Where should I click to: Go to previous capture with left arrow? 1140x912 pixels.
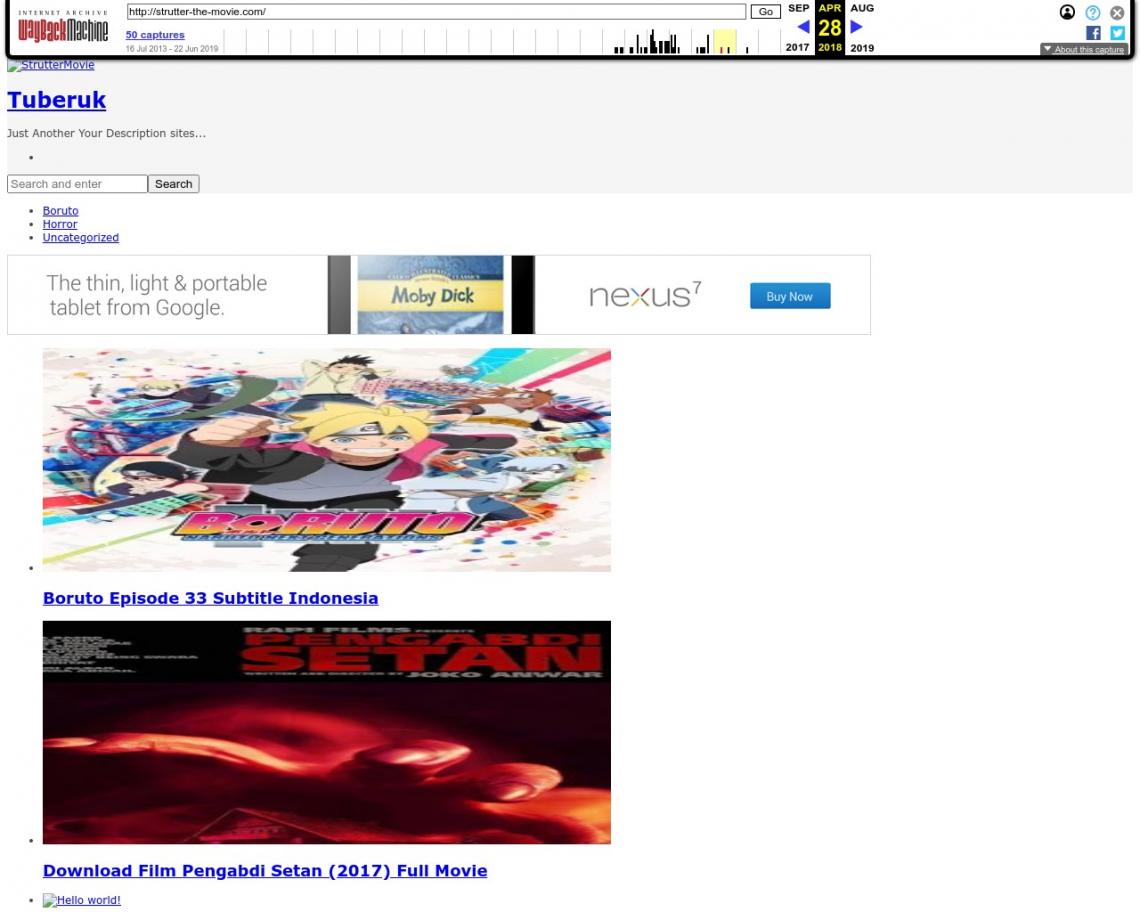click(803, 27)
